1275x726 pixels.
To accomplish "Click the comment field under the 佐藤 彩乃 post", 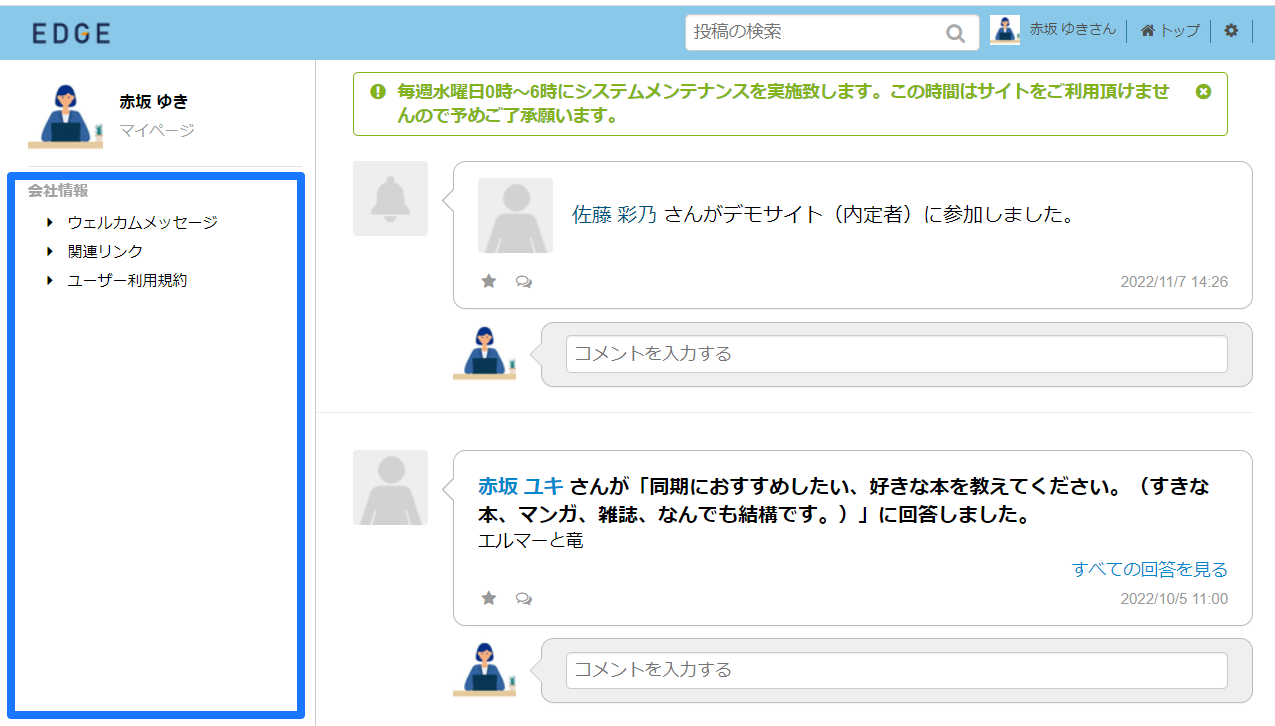I will point(897,354).
